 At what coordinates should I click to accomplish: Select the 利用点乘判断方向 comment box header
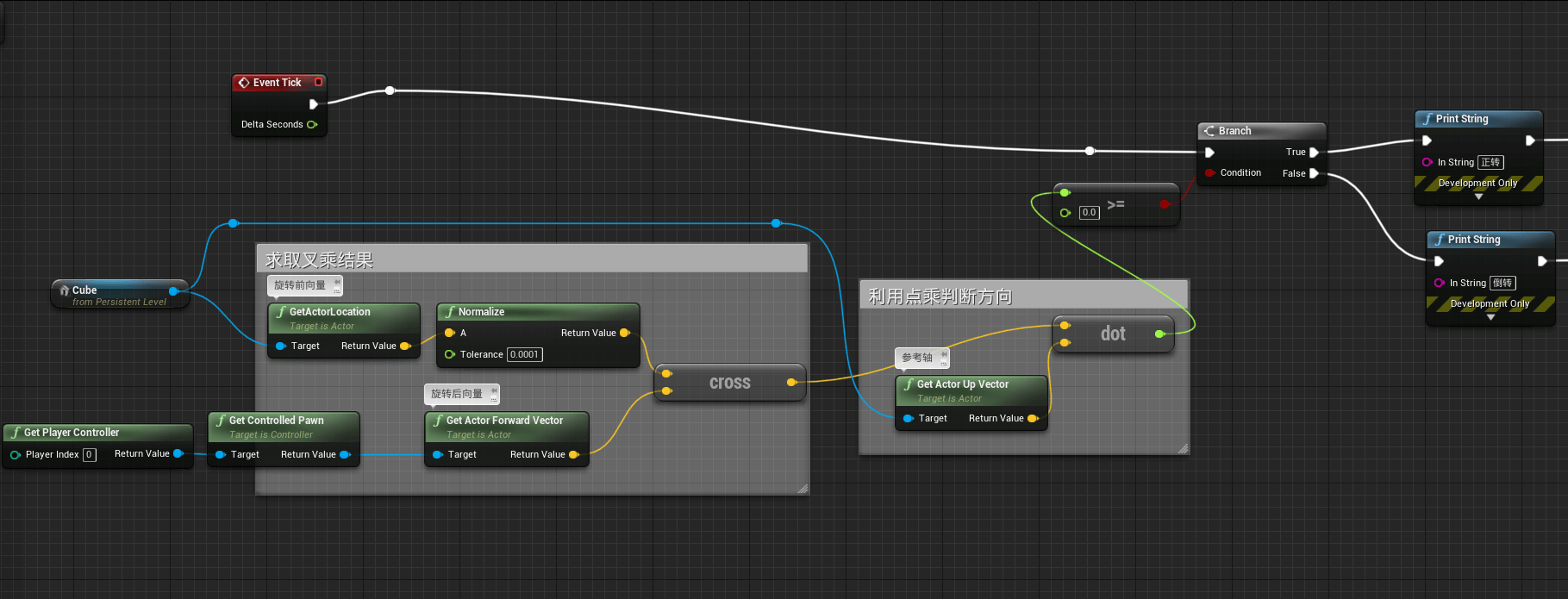click(1024, 296)
